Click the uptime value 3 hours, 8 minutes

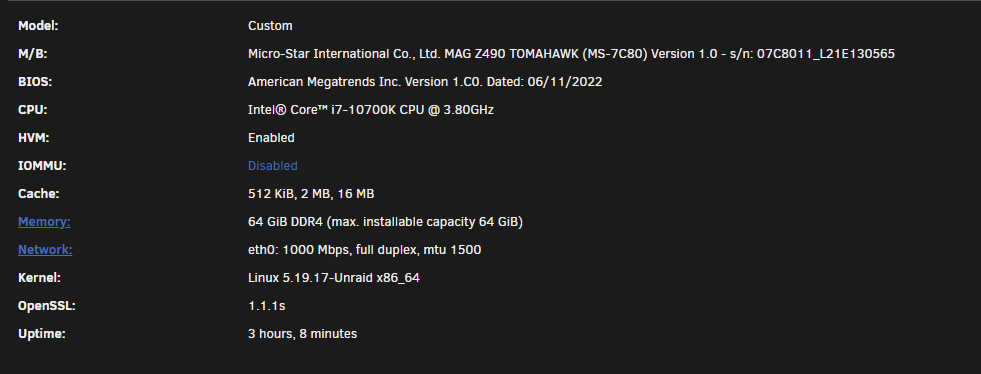(x=302, y=334)
